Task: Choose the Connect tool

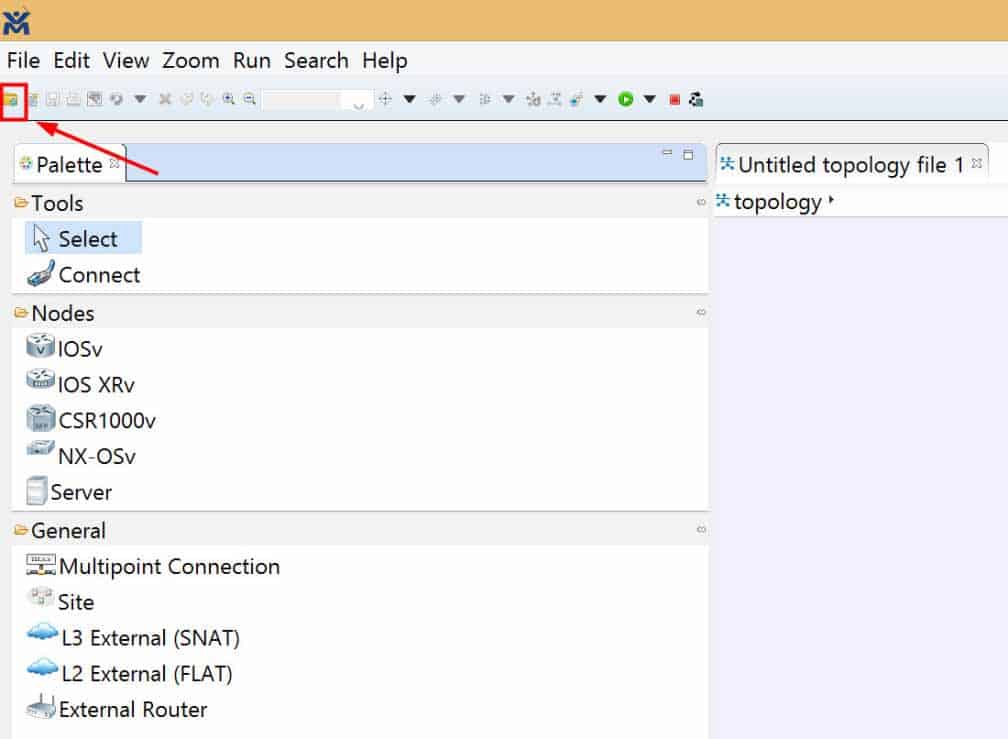Action: [x=84, y=274]
